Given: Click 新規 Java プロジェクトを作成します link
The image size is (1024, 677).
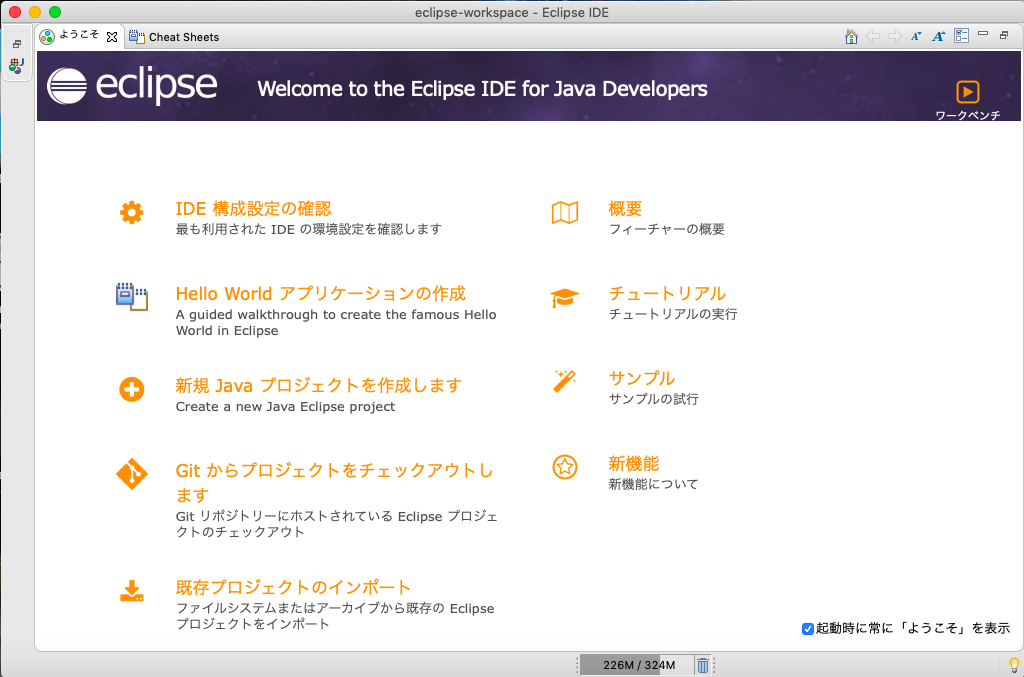Looking at the screenshot, I should [x=318, y=385].
